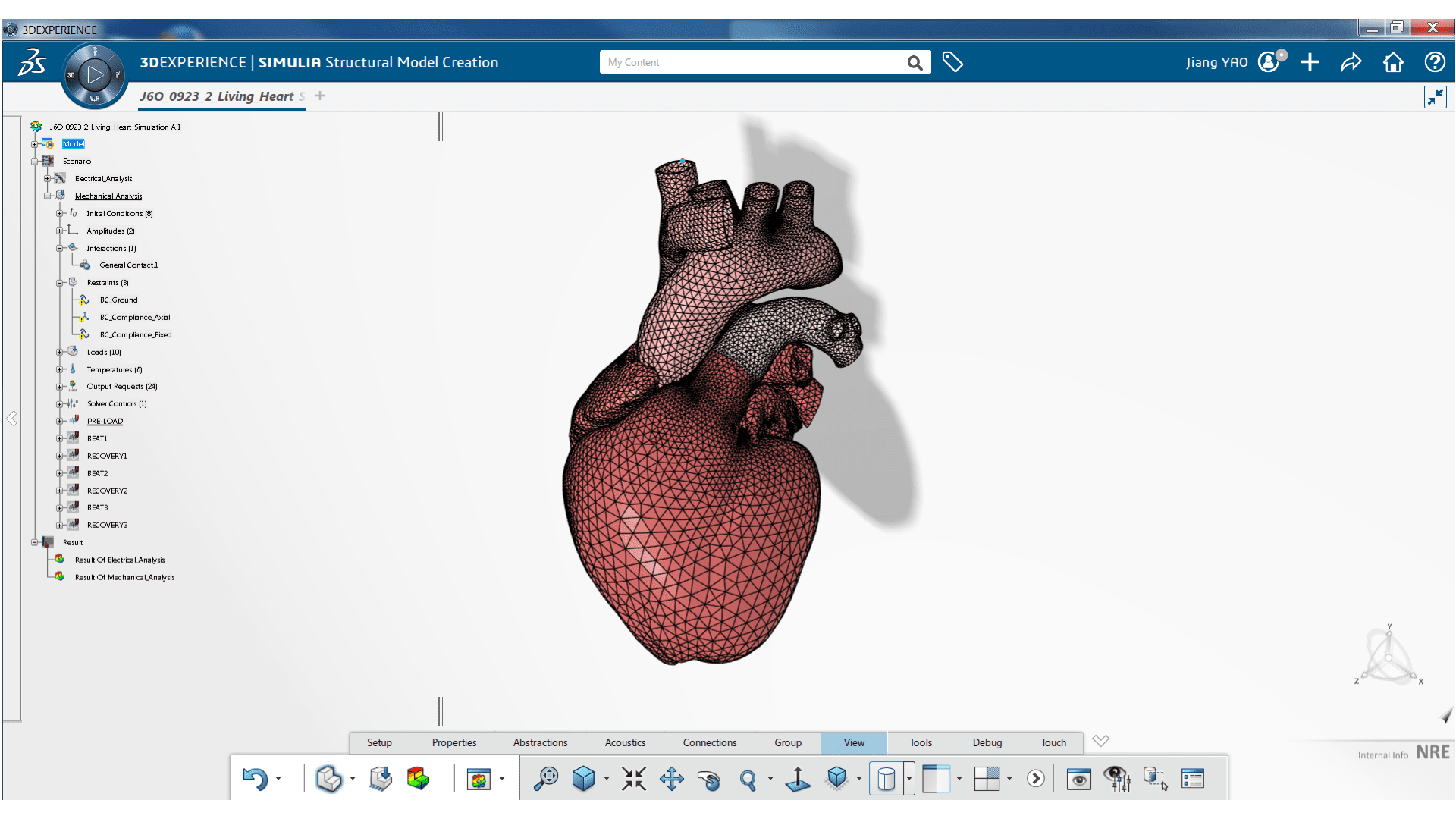Click the blue cube view orientation icon
The width and height of the screenshot is (1456, 819).
[583, 779]
